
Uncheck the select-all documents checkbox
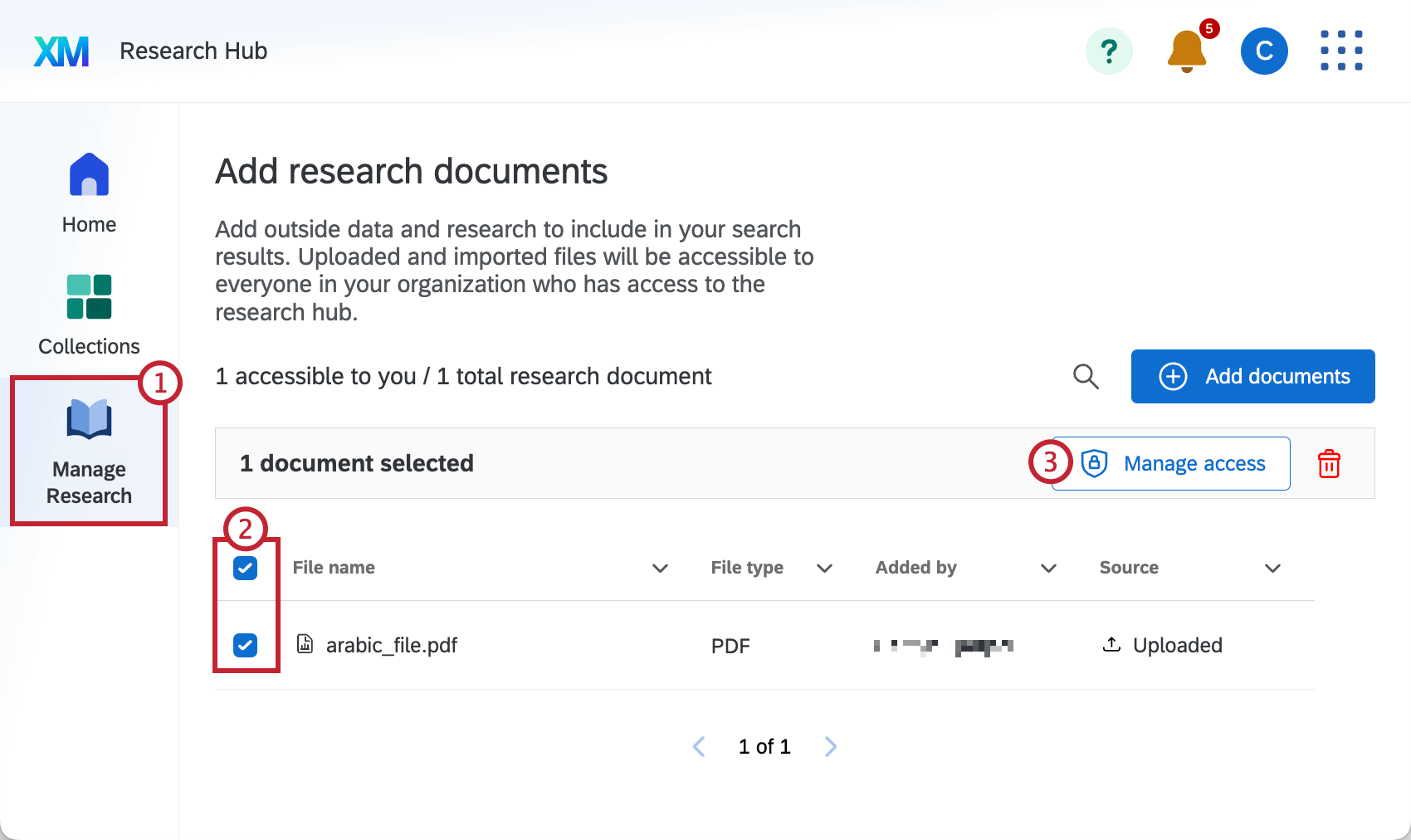coord(245,568)
